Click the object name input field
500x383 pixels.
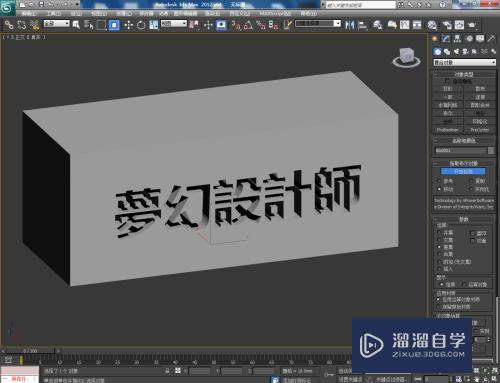(461, 151)
